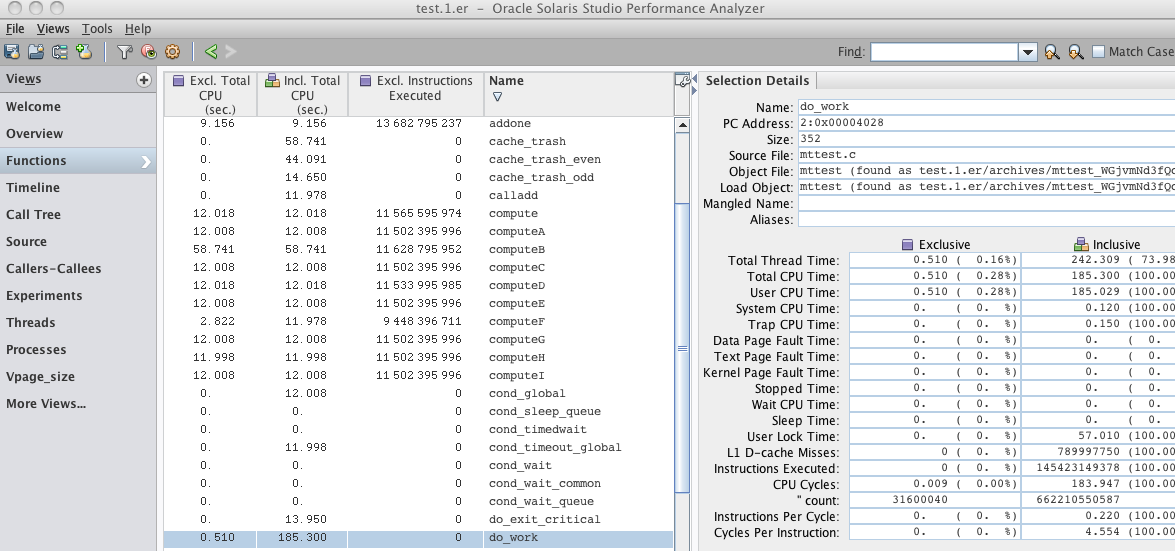Select the compute function row
The height and width of the screenshot is (551, 1175).
point(418,213)
